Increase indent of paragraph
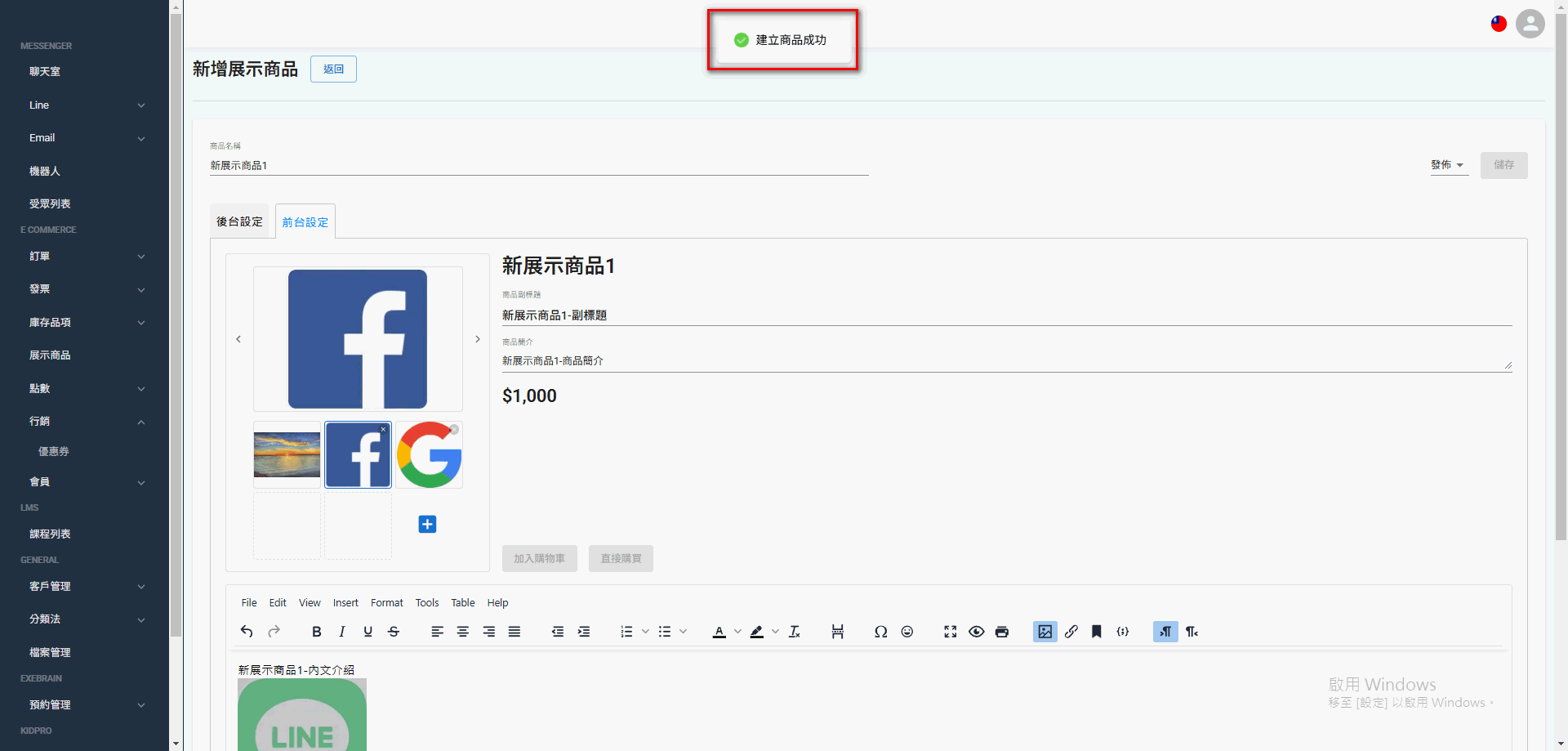Screen dimensions: 1568x751 [584, 632]
